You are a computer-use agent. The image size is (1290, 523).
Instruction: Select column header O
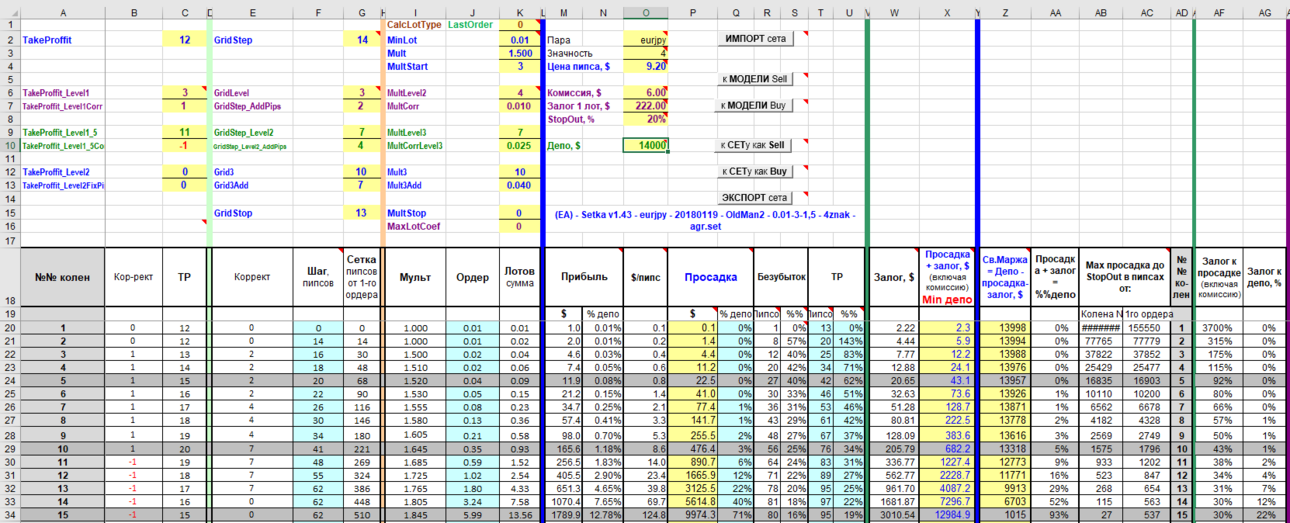[646, 13]
